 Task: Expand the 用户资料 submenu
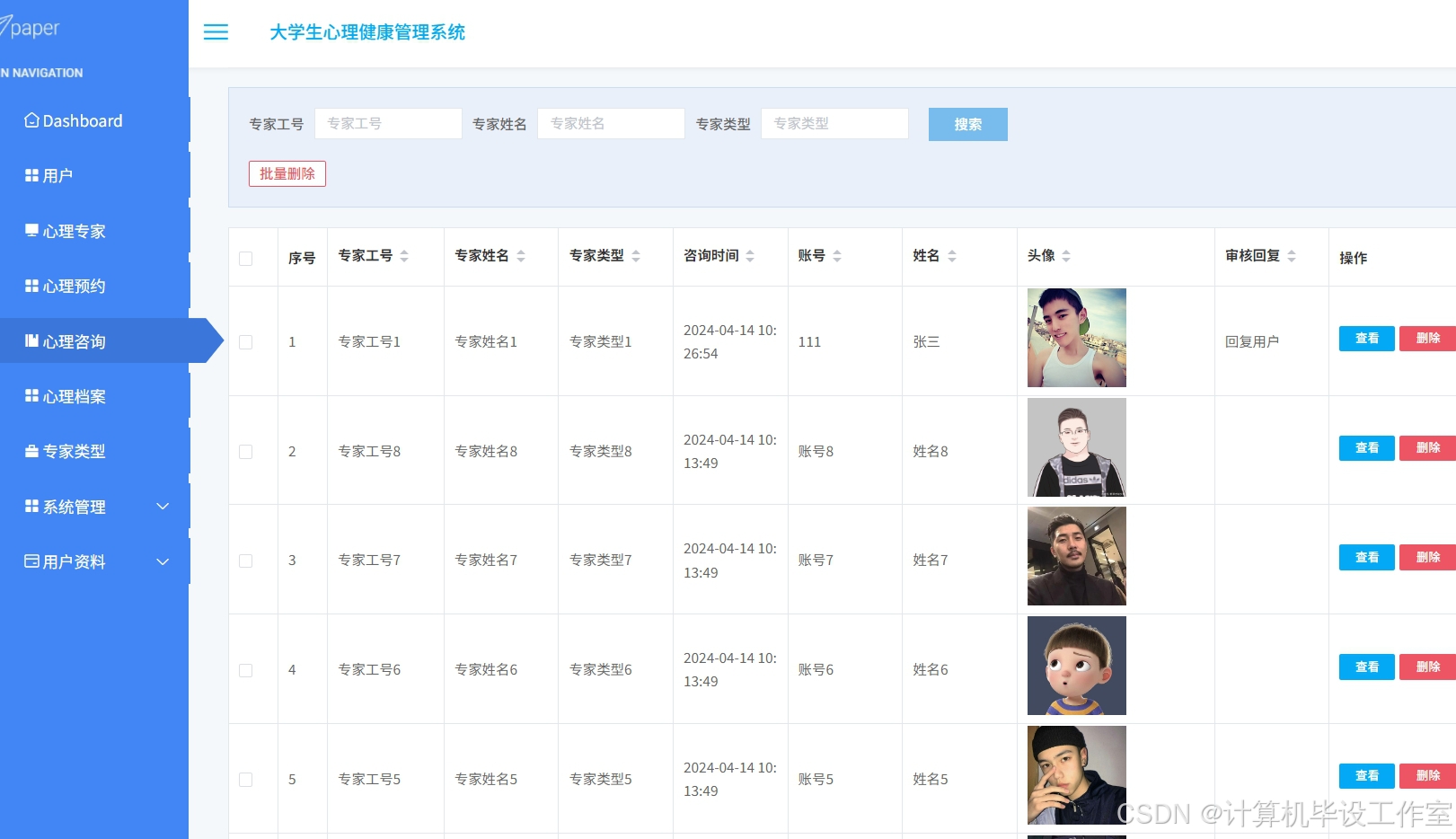(x=163, y=561)
